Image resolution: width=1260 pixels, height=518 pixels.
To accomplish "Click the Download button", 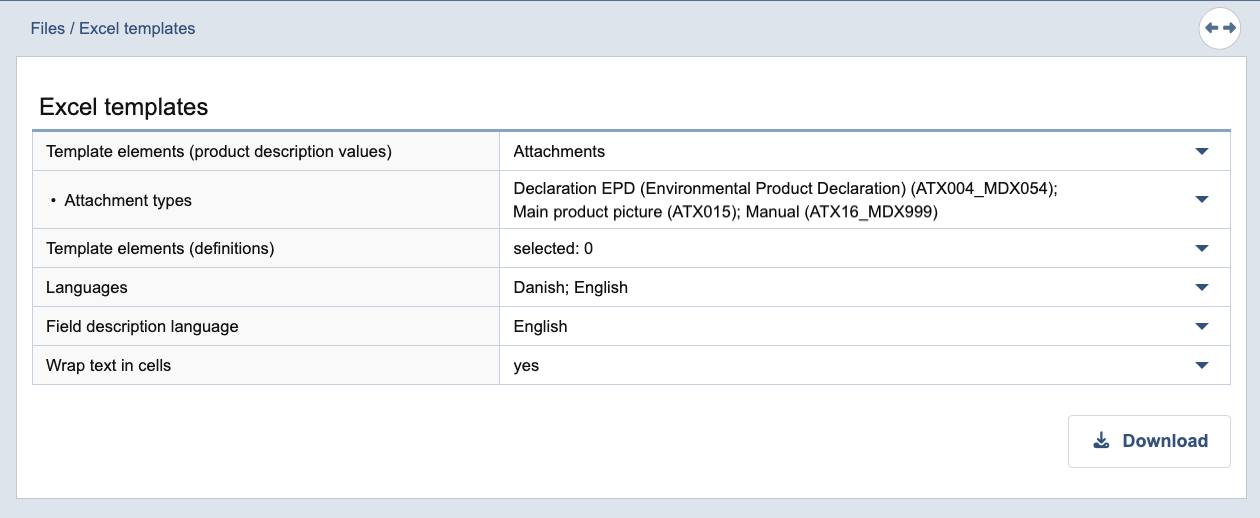I will pyautogui.click(x=1149, y=441).
